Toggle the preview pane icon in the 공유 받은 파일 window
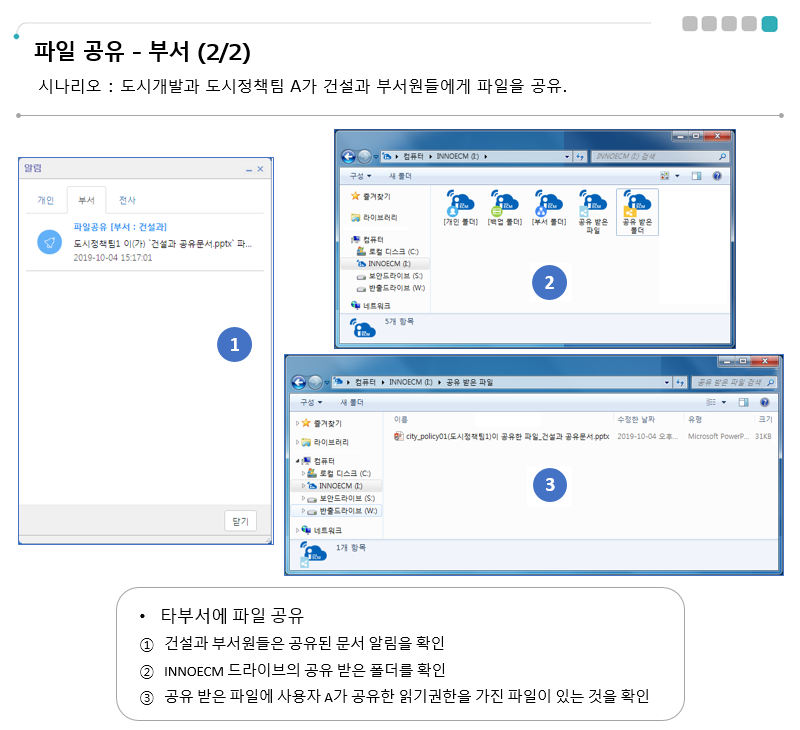This screenshot has width=800, height=730. (x=743, y=402)
